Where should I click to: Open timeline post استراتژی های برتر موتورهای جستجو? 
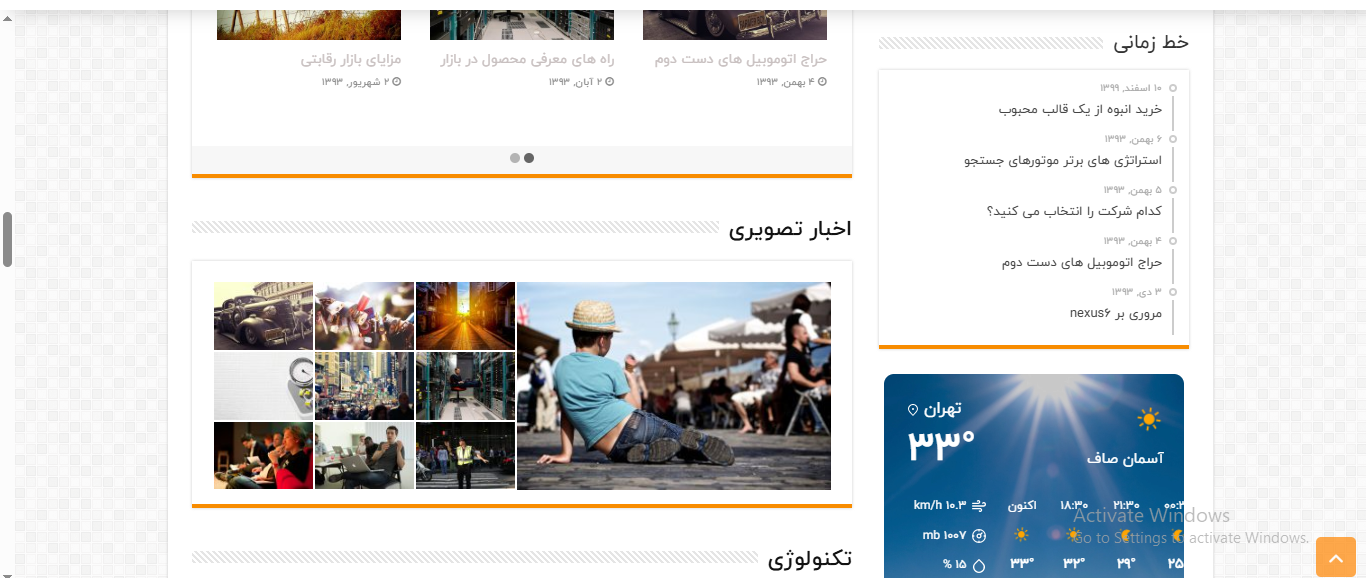(x=1063, y=160)
